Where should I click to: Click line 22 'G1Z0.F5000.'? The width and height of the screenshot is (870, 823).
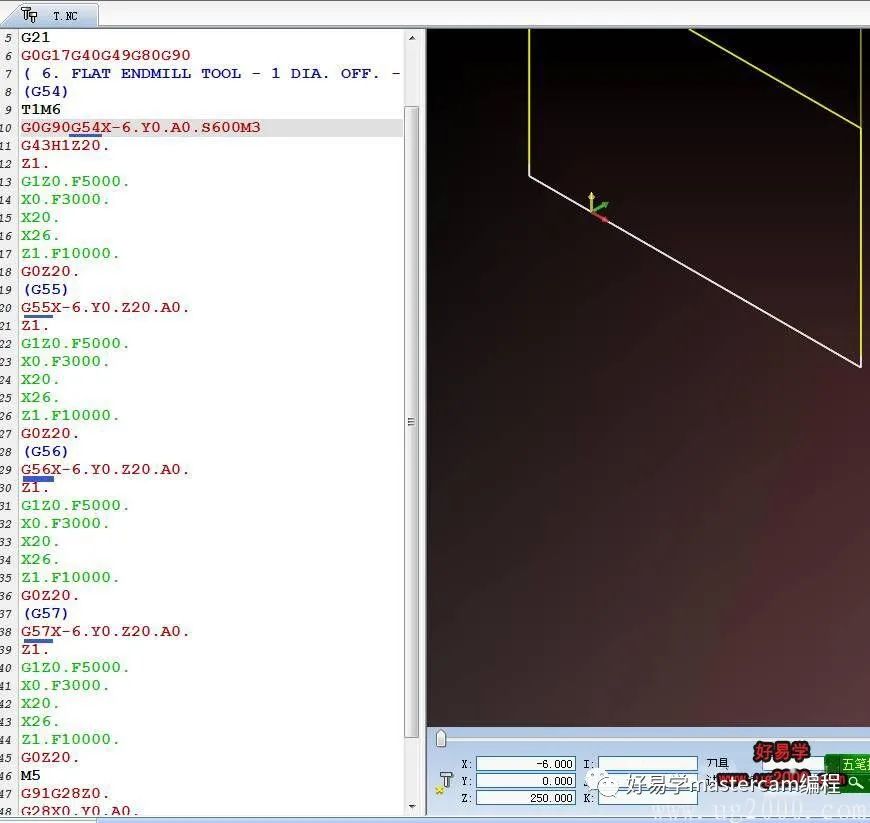[75, 343]
